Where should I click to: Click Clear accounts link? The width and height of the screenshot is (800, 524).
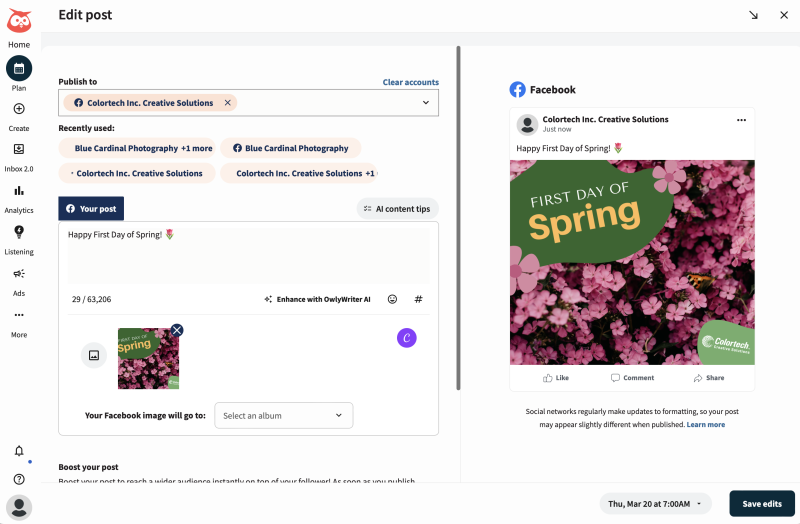411,82
